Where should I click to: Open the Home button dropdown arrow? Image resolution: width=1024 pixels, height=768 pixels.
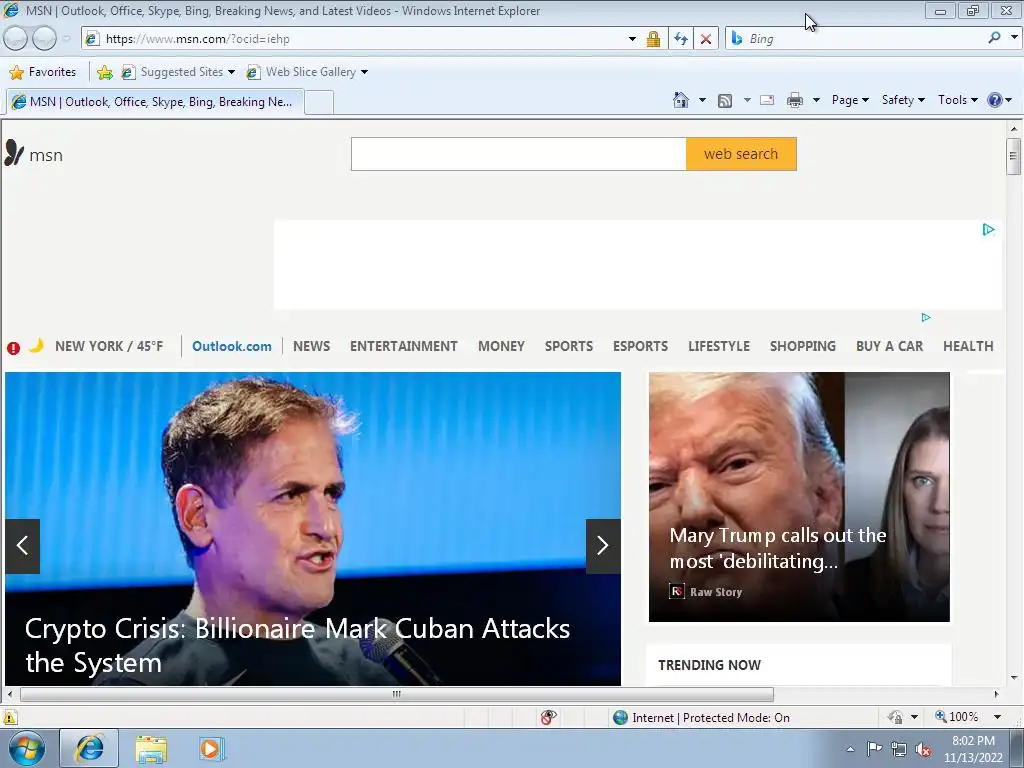[702, 100]
